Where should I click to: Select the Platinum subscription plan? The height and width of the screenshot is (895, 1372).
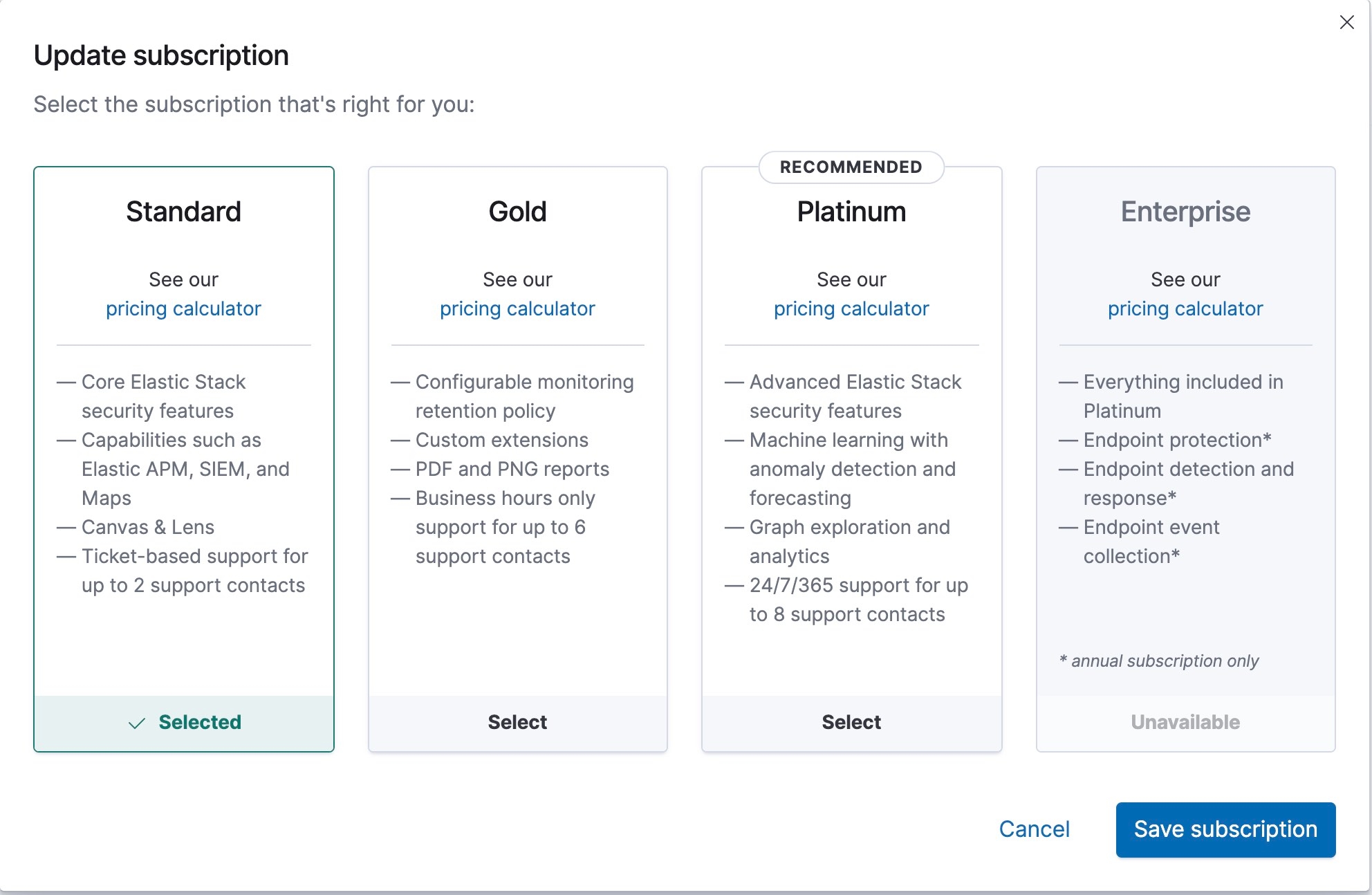pyautogui.click(x=850, y=721)
